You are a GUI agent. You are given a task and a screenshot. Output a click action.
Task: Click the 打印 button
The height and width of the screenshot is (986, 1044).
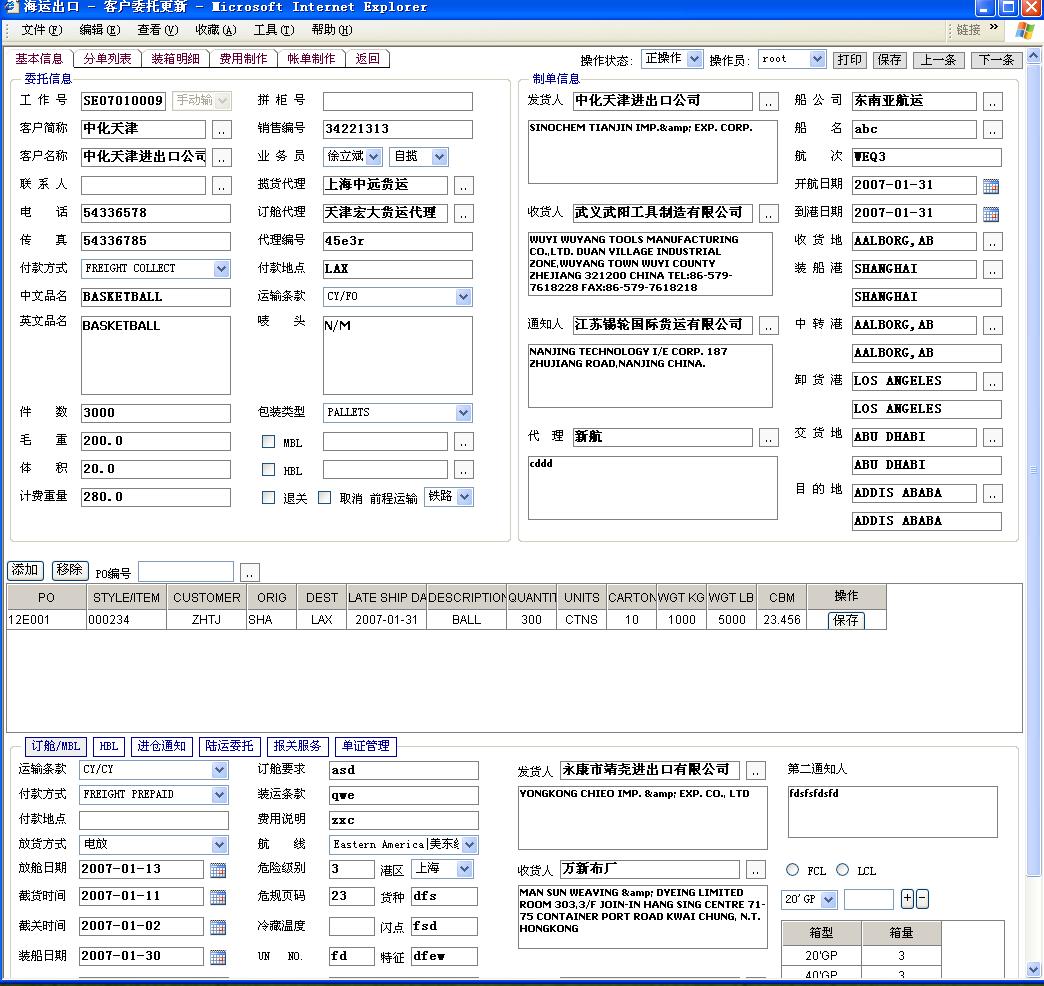click(x=849, y=60)
